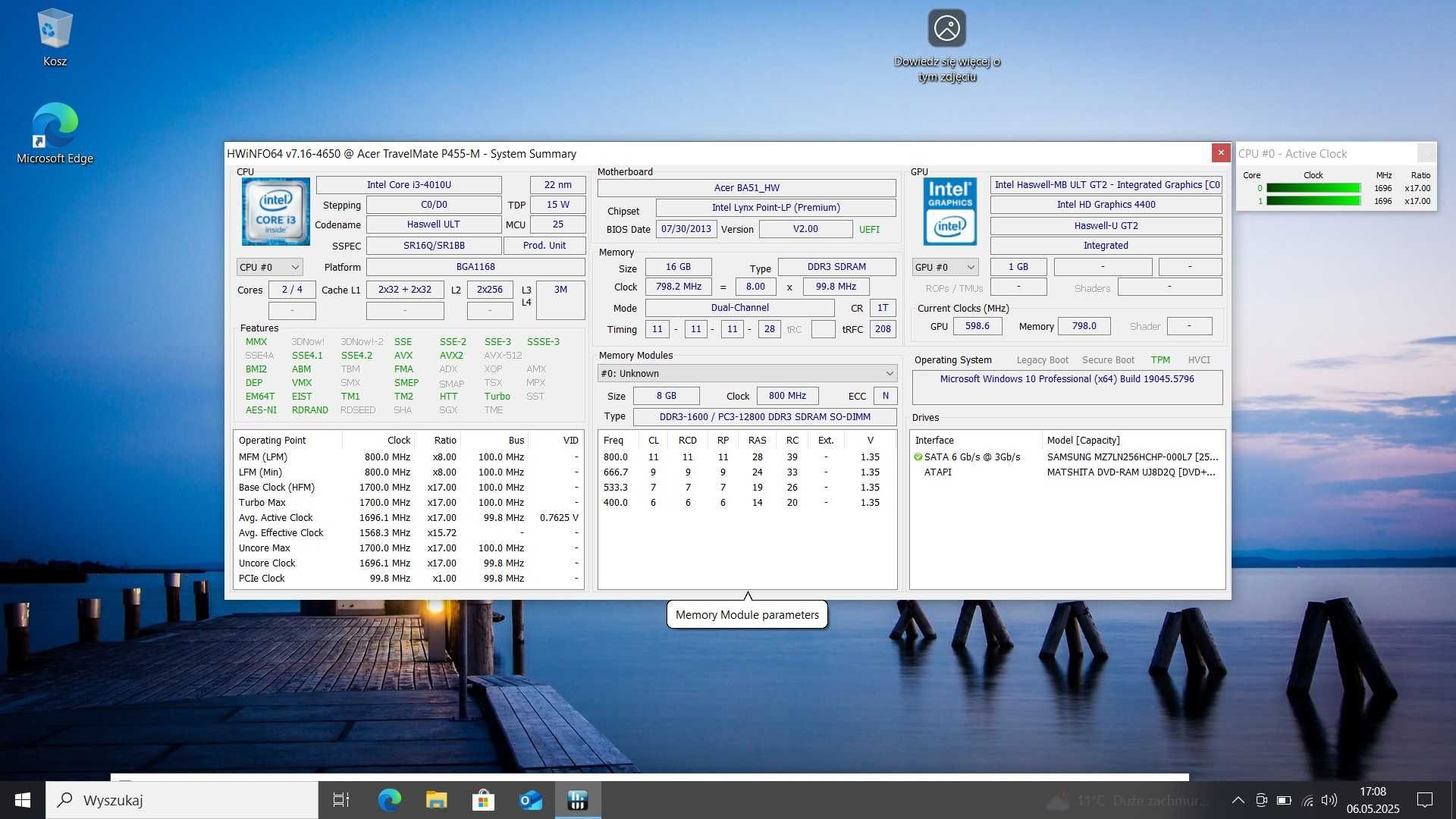Viewport: 1456px width, 819px height.
Task: Click the taskbar clock showing 17:08
Action: pyautogui.click(x=1373, y=800)
